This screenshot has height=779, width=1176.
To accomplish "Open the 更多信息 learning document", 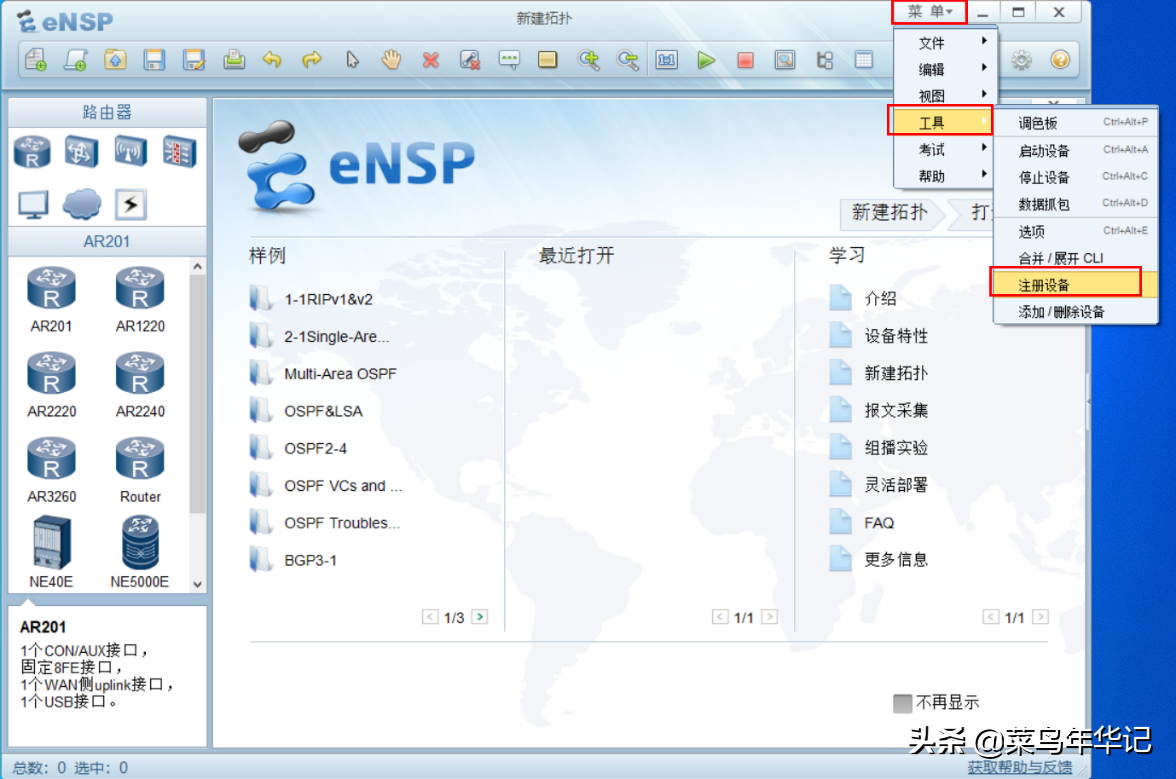I will pyautogui.click(x=878, y=559).
